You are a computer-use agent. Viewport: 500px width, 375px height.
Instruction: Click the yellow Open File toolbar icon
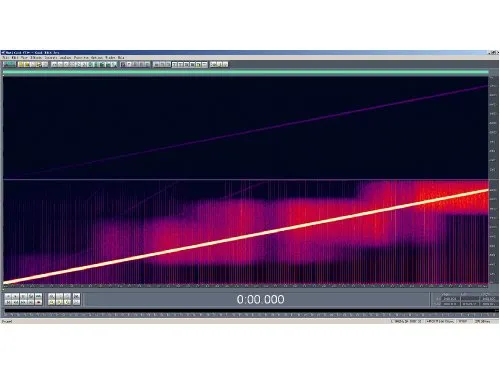[21, 64]
